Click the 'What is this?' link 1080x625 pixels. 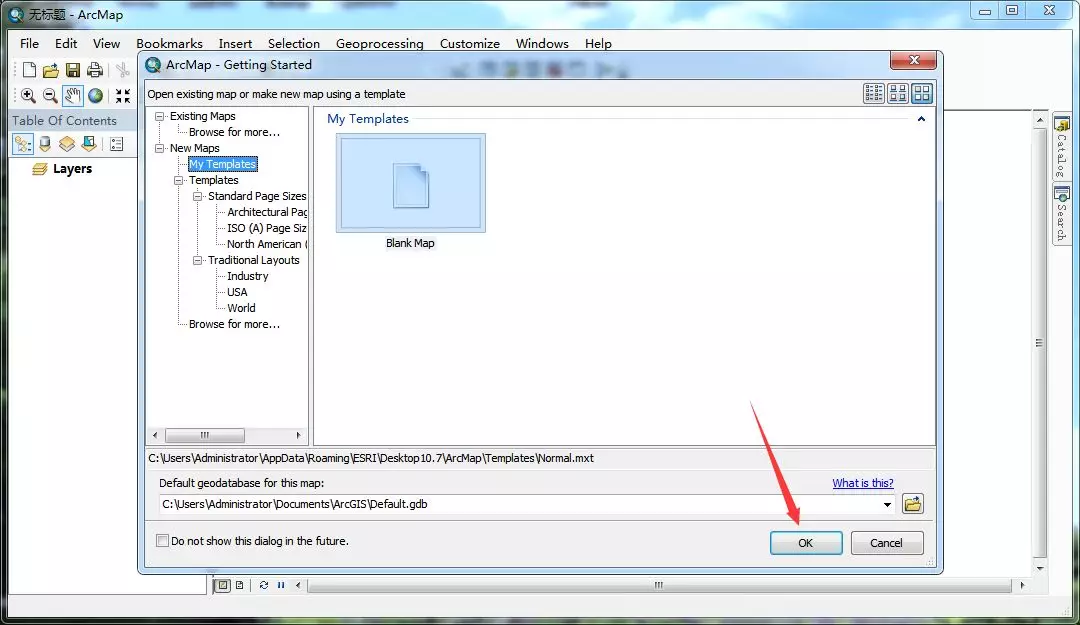(x=862, y=483)
